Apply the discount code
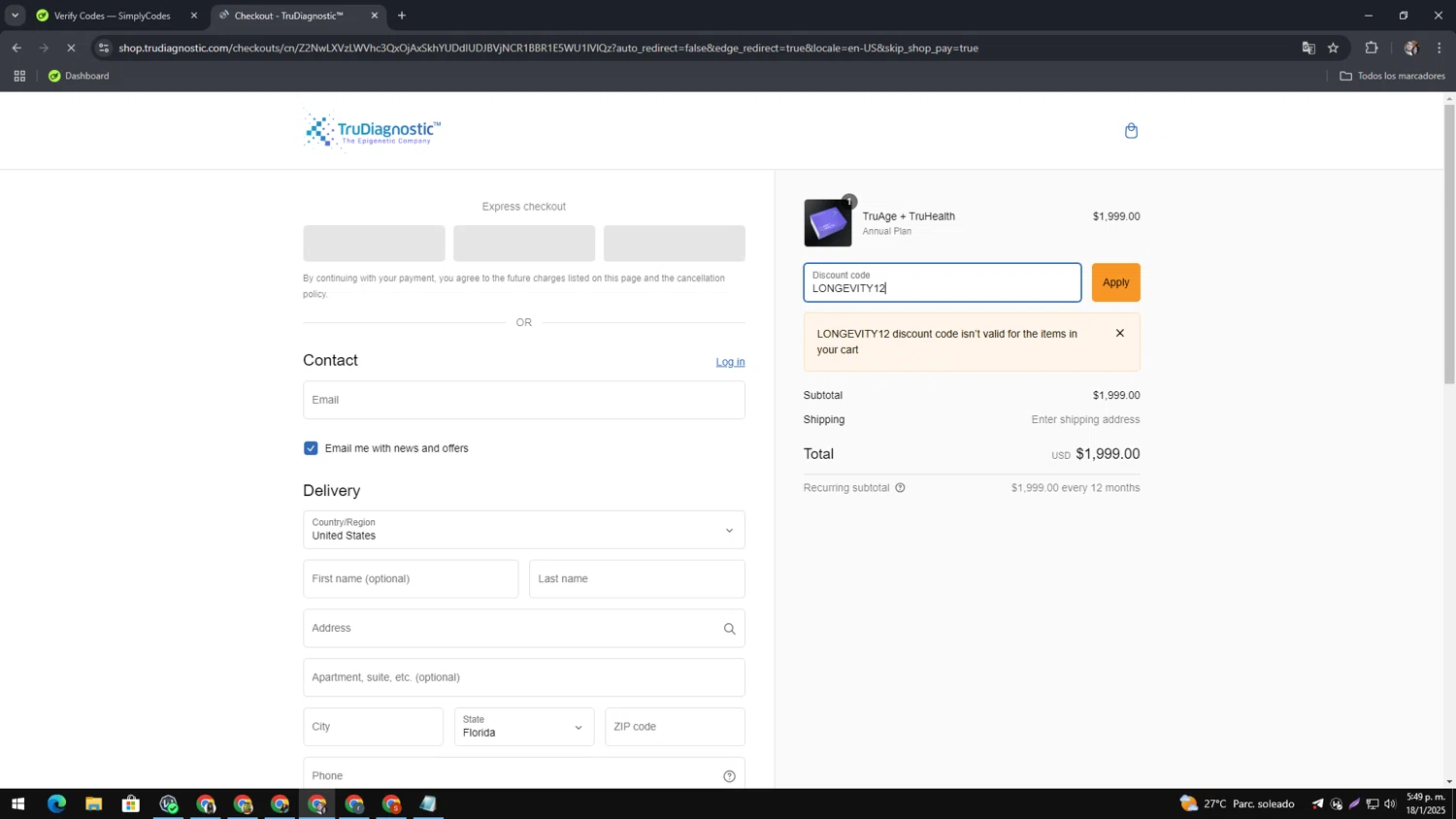This screenshot has width=1456, height=819. pos(1115,282)
